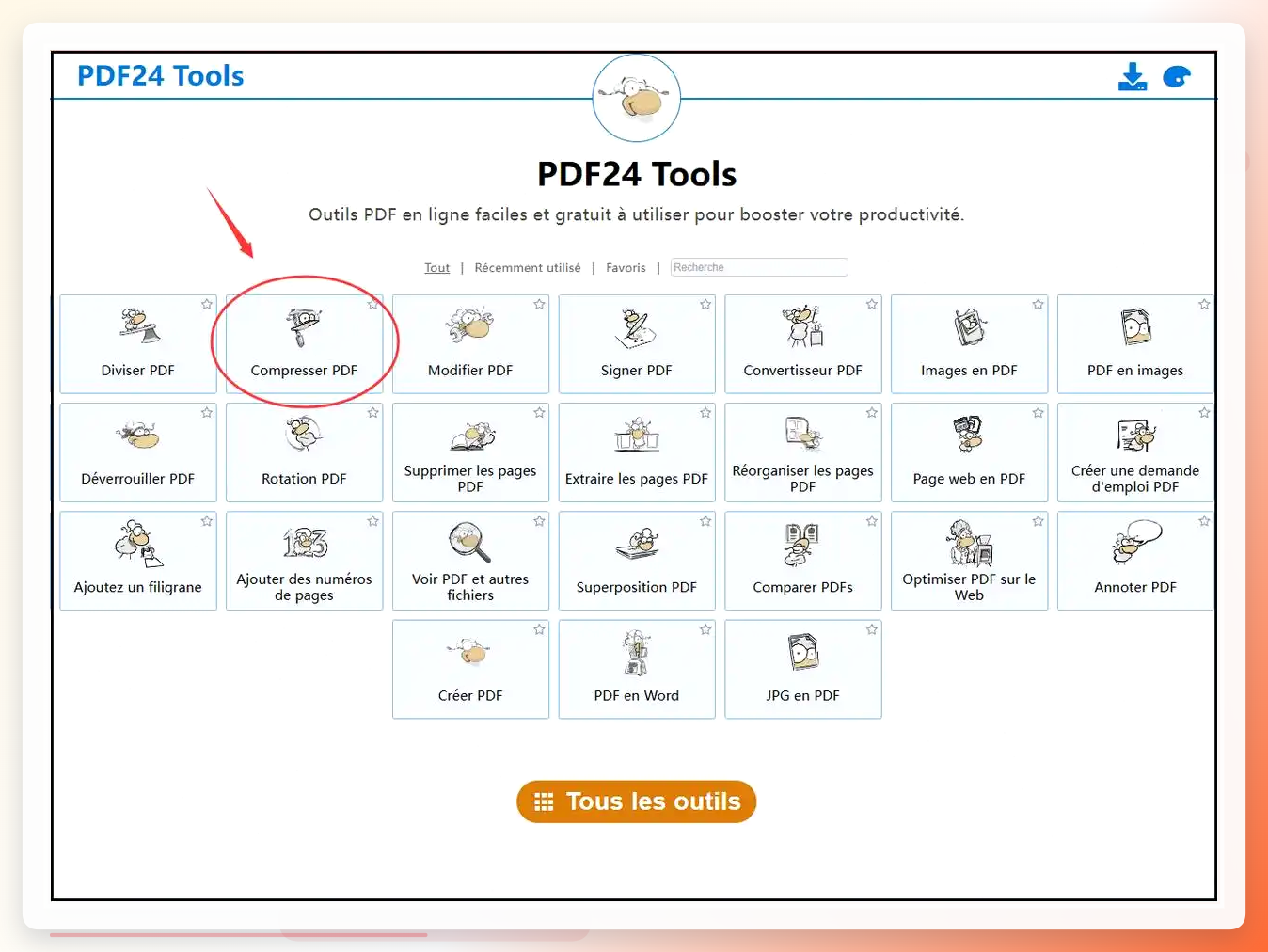Click the sheep mascot logo in header

(x=637, y=98)
